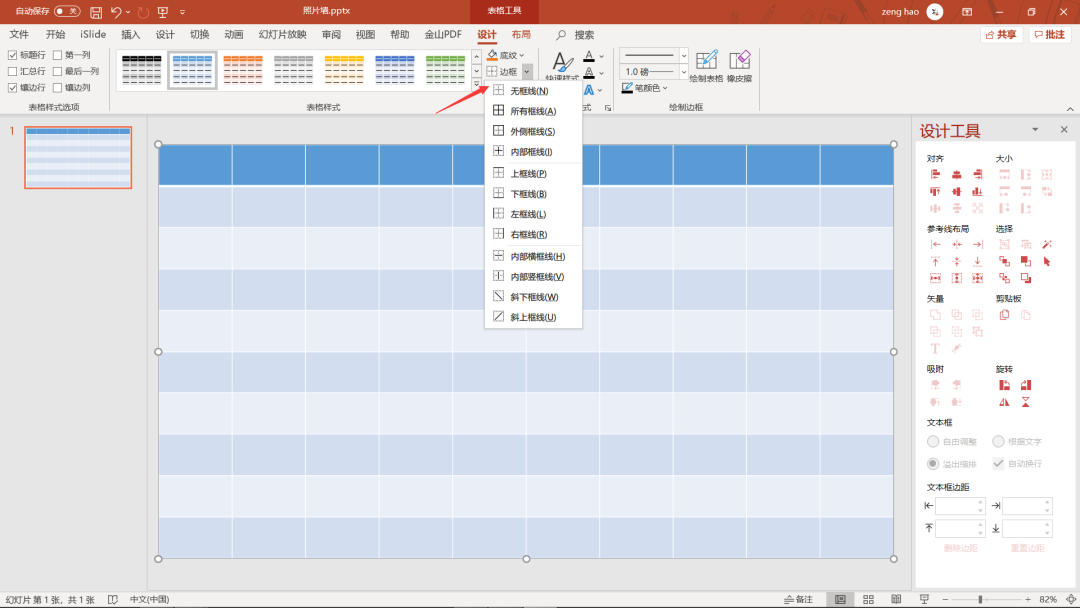Select the orange table style swatch
The image size is (1080, 608).
coord(242,70)
